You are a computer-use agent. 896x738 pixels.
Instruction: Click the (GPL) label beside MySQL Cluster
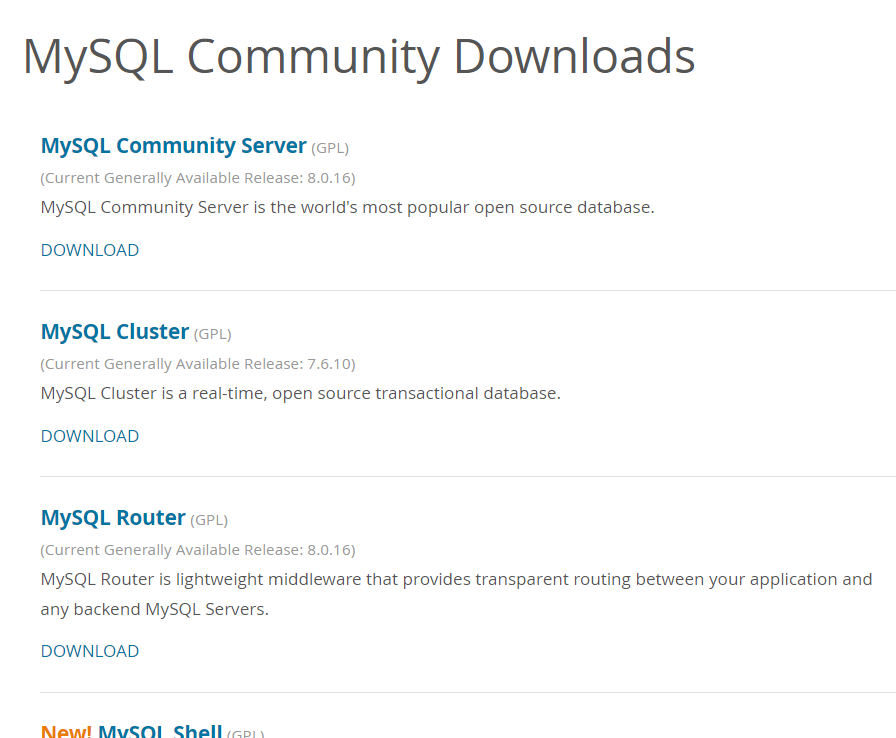tap(213, 334)
